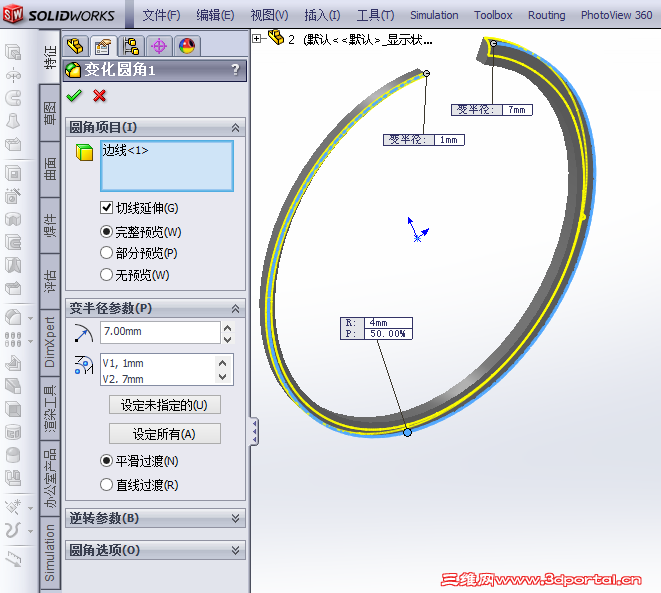Image resolution: width=661 pixels, height=593 pixels.
Task: Click the 1mm 变半径 callout value
Action: coord(449,140)
